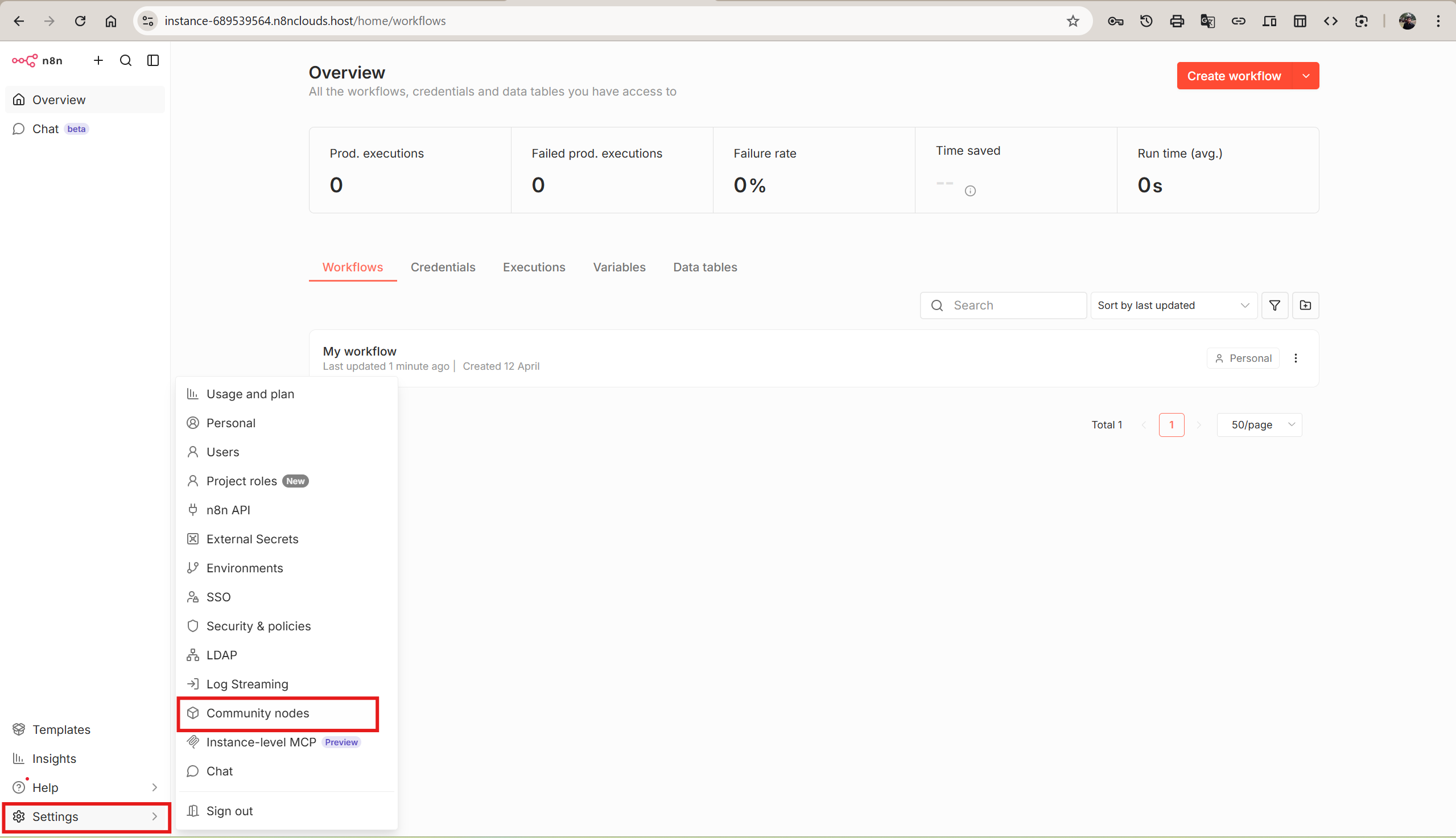Switch to the Data tables tab
The height and width of the screenshot is (838, 1456).
[705, 267]
